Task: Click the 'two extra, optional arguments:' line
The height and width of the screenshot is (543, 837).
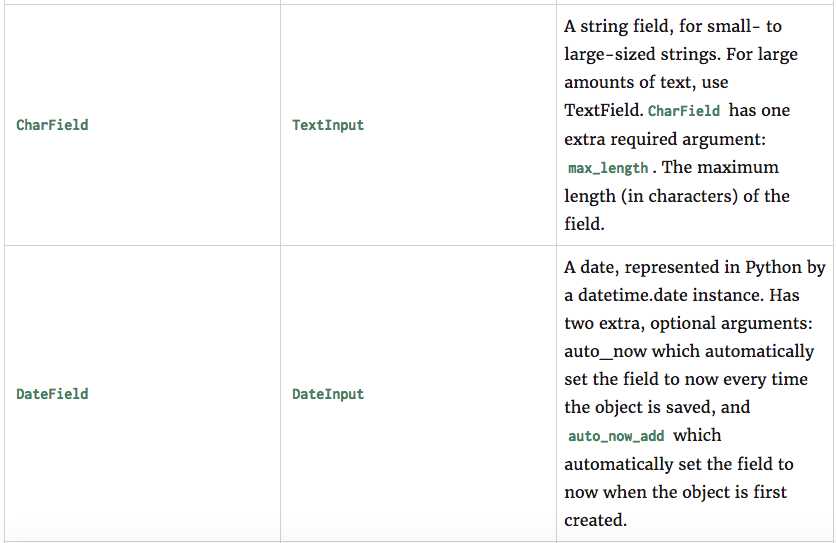Action: point(688,324)
